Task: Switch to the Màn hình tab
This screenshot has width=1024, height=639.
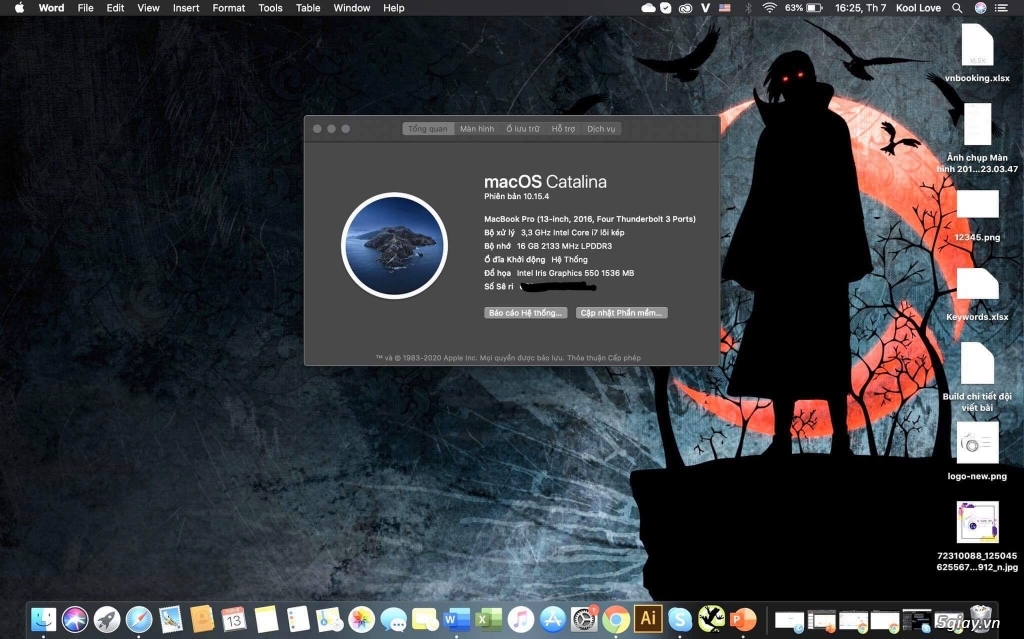Action: 477,129
